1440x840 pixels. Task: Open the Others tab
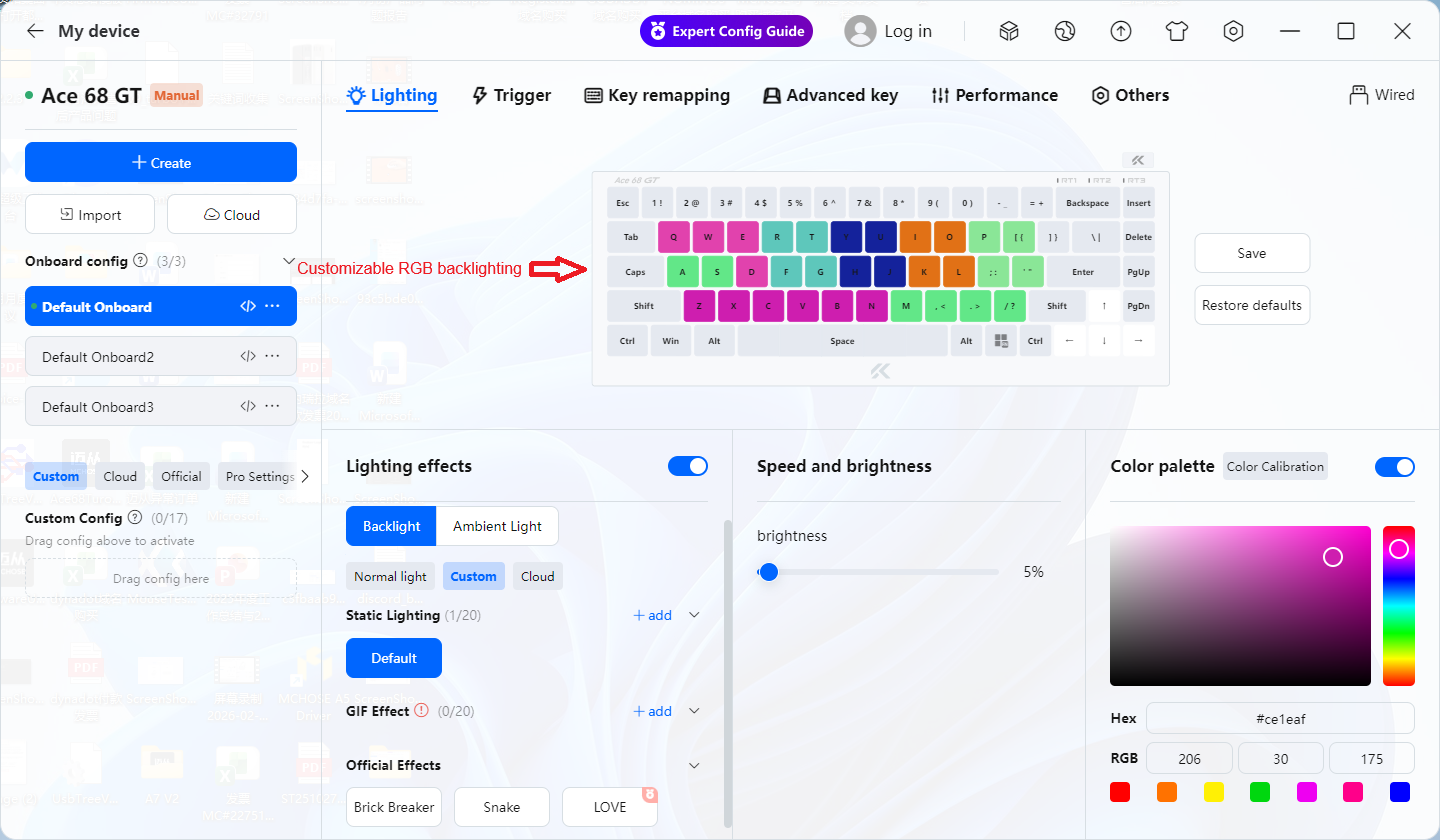[1130, 95]
